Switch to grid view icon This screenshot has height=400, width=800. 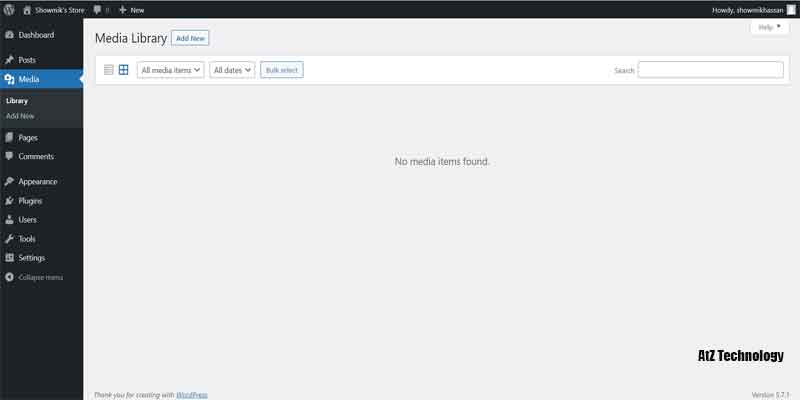click(x=124, y=70)
